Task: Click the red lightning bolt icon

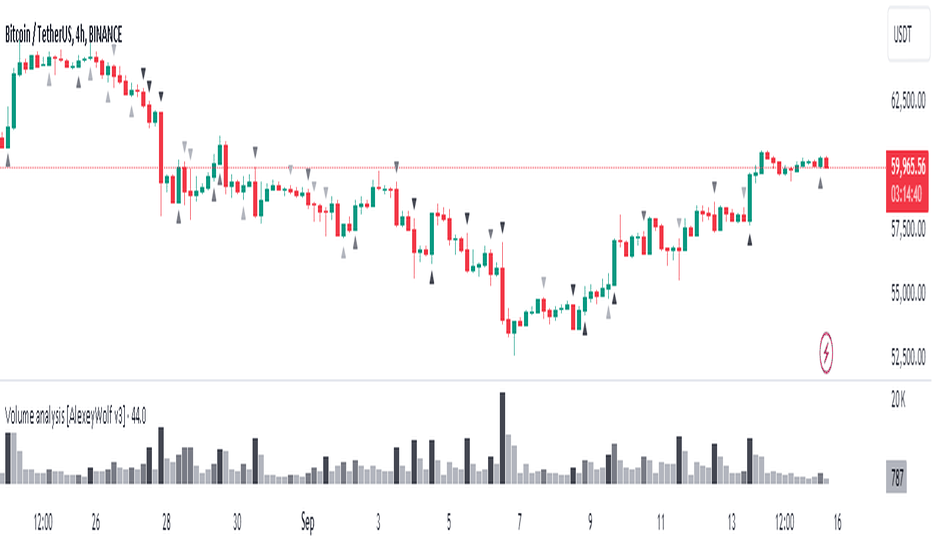Action: 826,353
